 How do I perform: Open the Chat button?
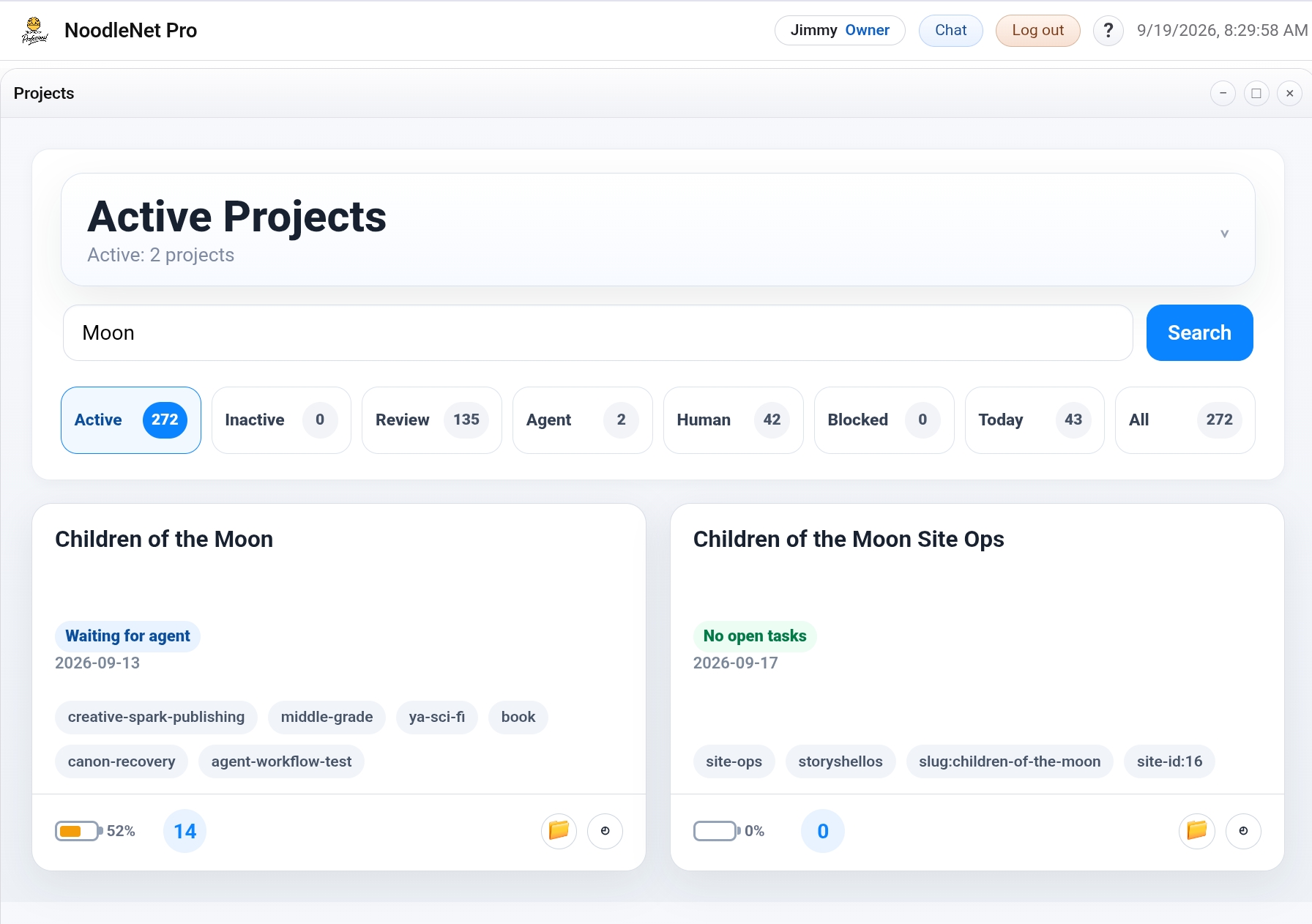[x=951, y=31]
